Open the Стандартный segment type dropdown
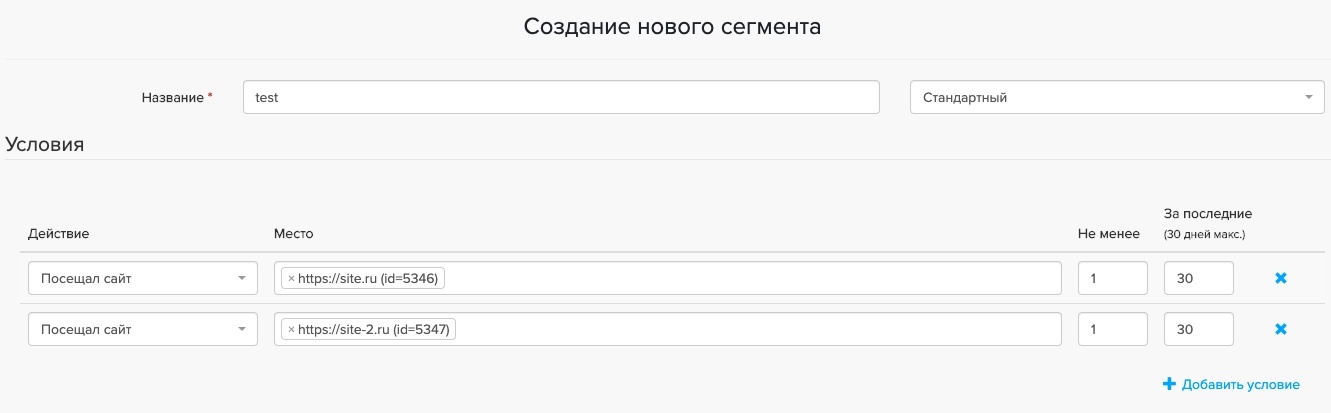This screenshot has height=413, width=1331. click(x=1117, y=97)
